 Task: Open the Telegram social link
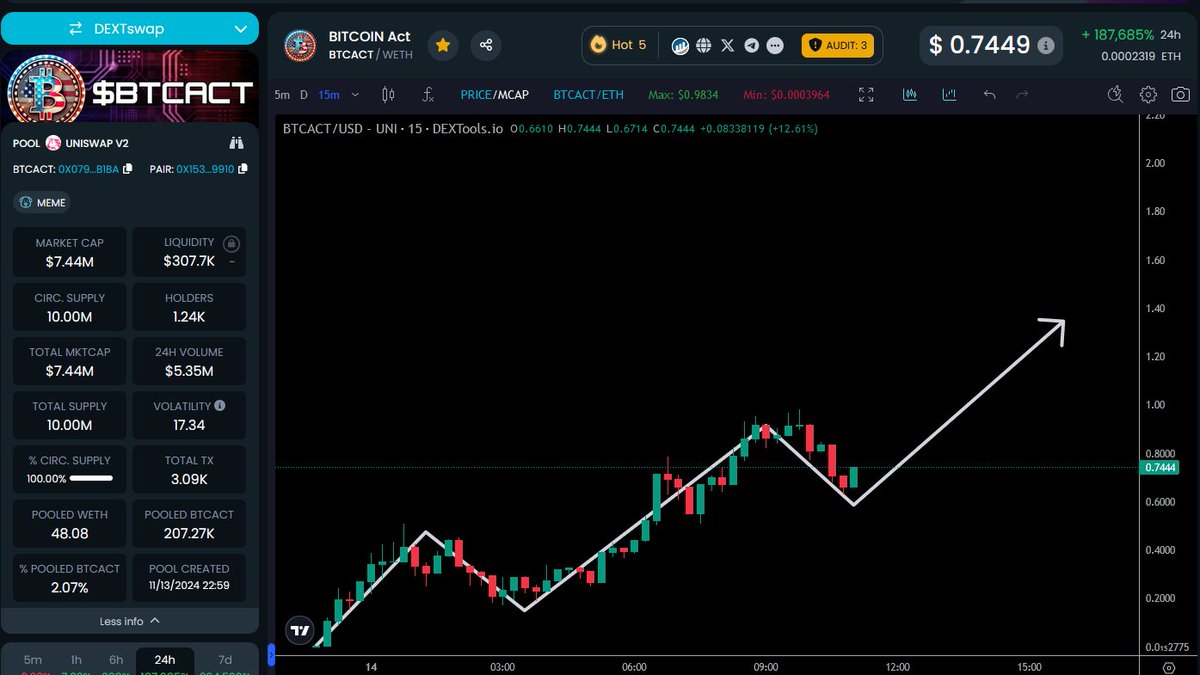751,45
